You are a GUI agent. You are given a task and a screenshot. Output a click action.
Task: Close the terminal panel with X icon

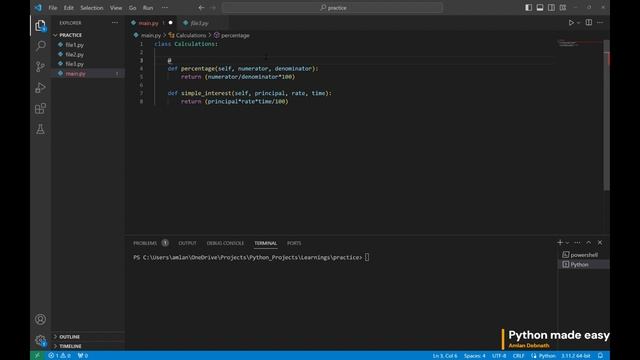click(600, 242)
